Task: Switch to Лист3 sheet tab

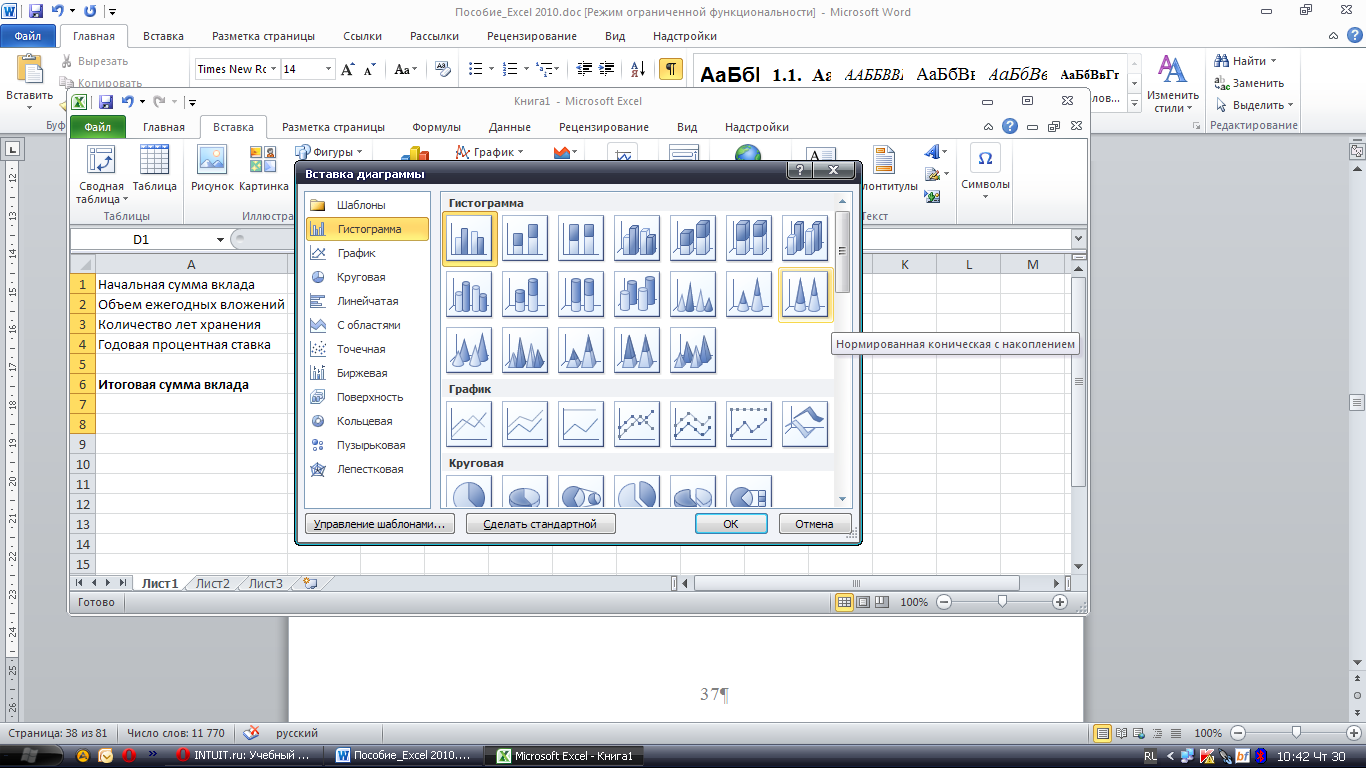Action: click(x=265, y=583)
